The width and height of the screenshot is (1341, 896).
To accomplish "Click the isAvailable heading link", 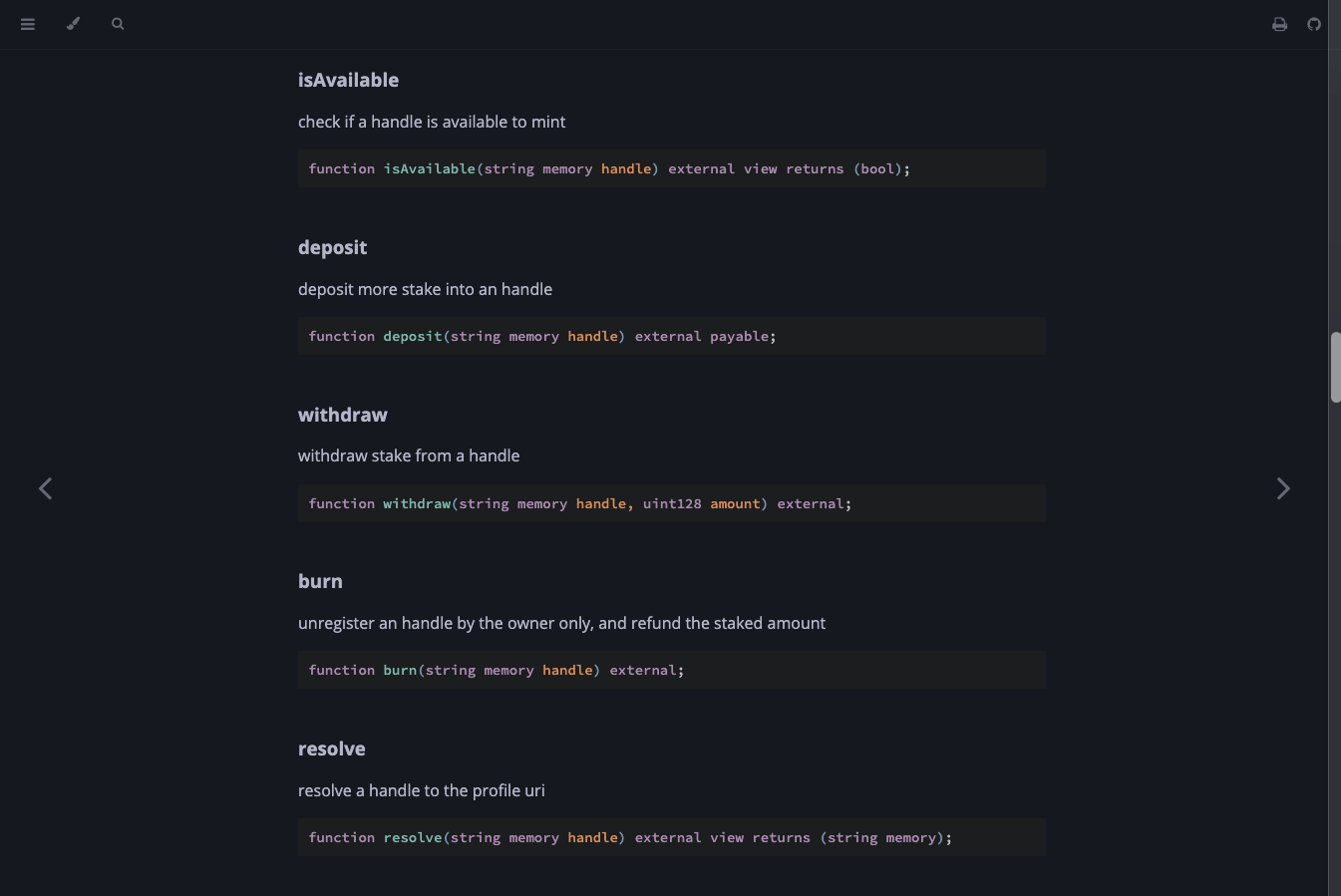I will point(348,81).
